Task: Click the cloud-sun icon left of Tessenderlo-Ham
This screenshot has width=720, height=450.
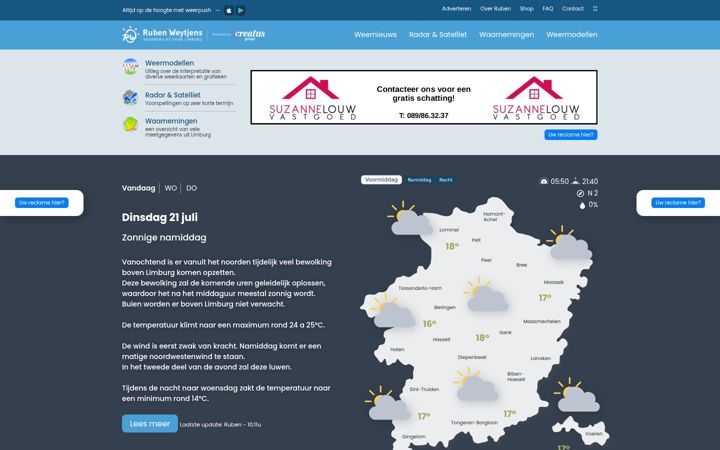Action: 393,311
